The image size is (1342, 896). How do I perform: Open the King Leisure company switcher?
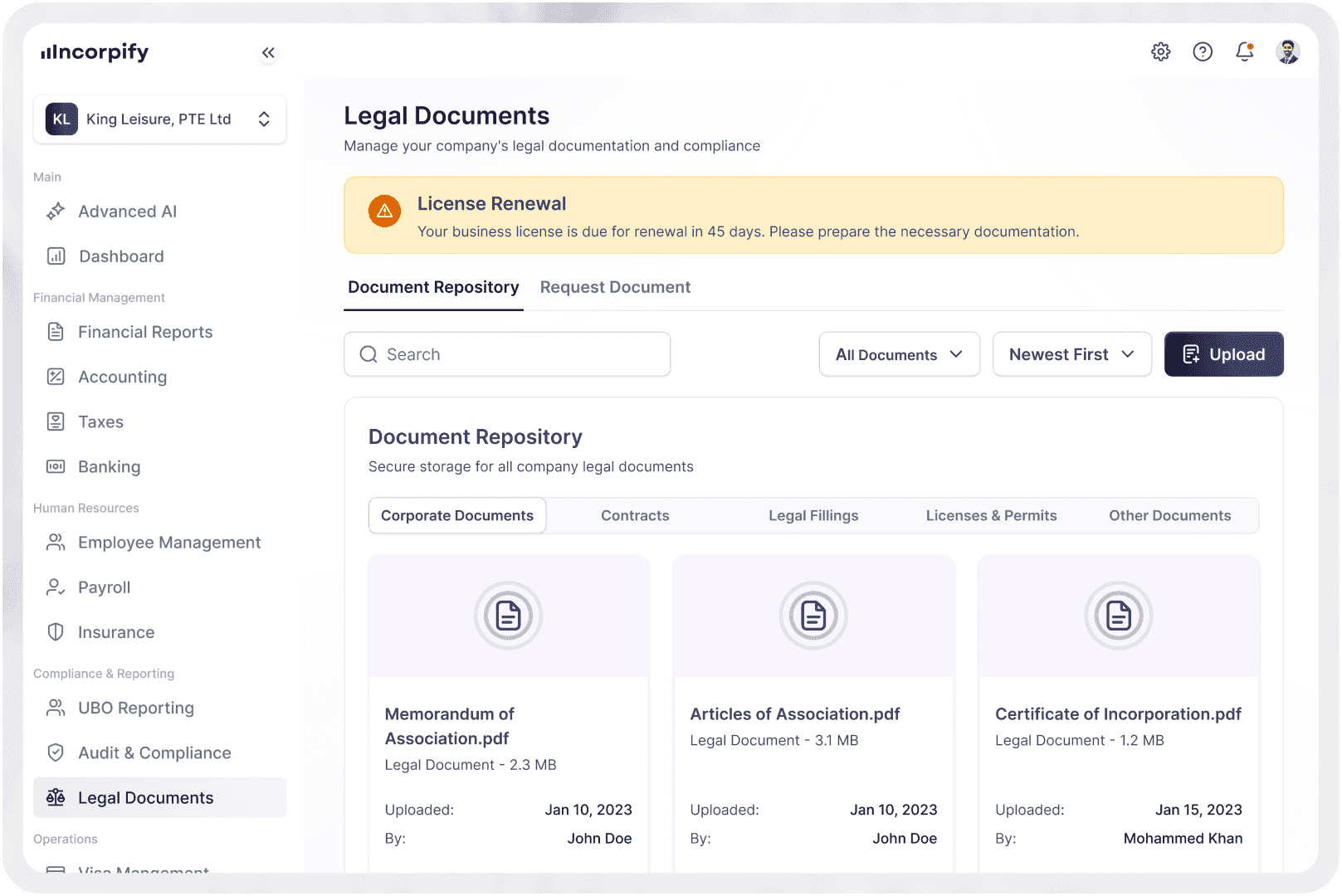(x=159, y=119)
